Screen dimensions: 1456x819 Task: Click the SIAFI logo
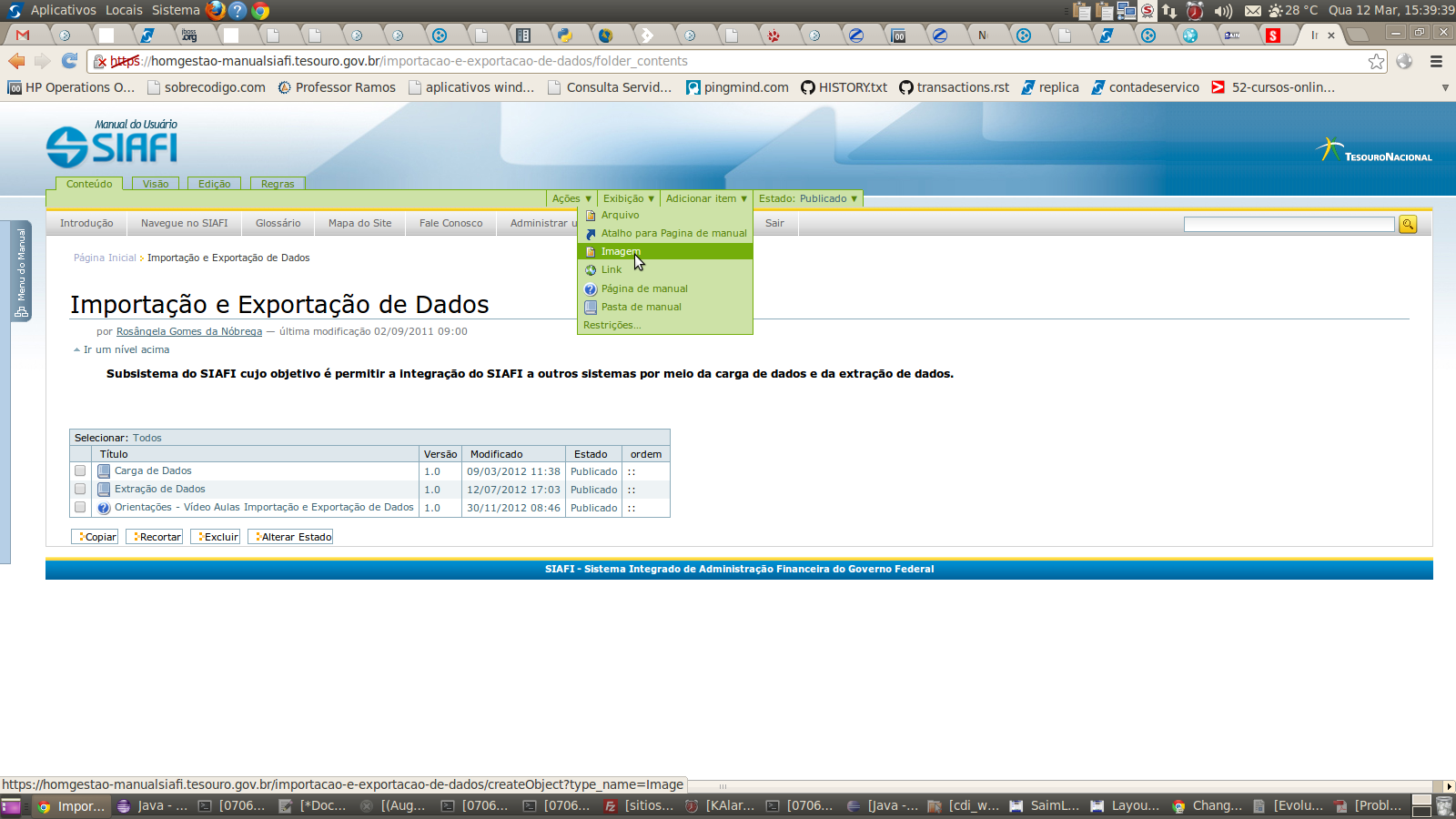[x=113, y=145]
